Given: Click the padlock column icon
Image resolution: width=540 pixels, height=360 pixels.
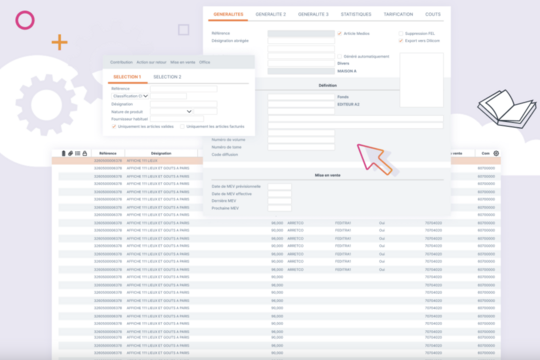Looking at the screenshot, I should click(x=85, y=153).
